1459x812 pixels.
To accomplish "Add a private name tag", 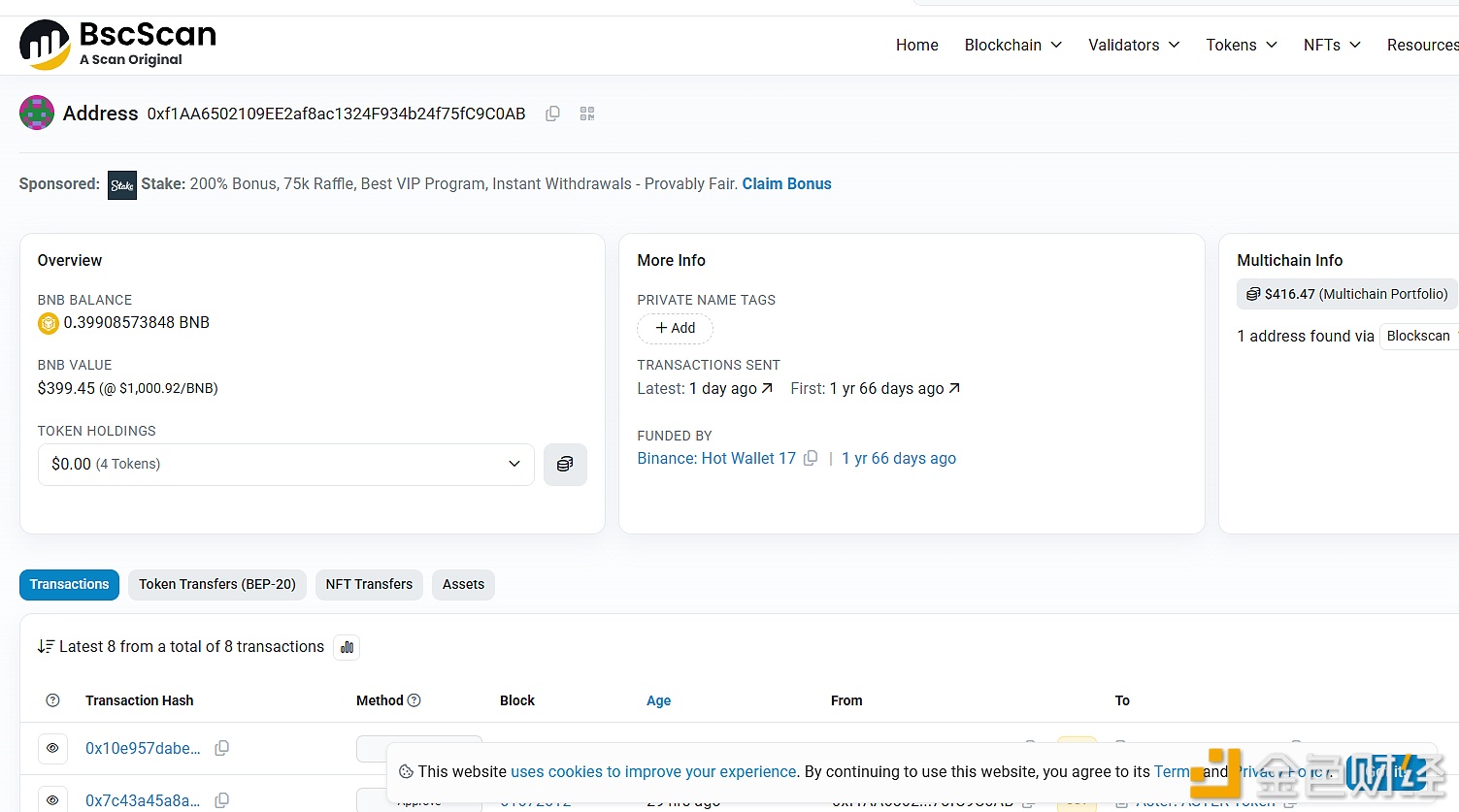I will [x=675, y=328].
